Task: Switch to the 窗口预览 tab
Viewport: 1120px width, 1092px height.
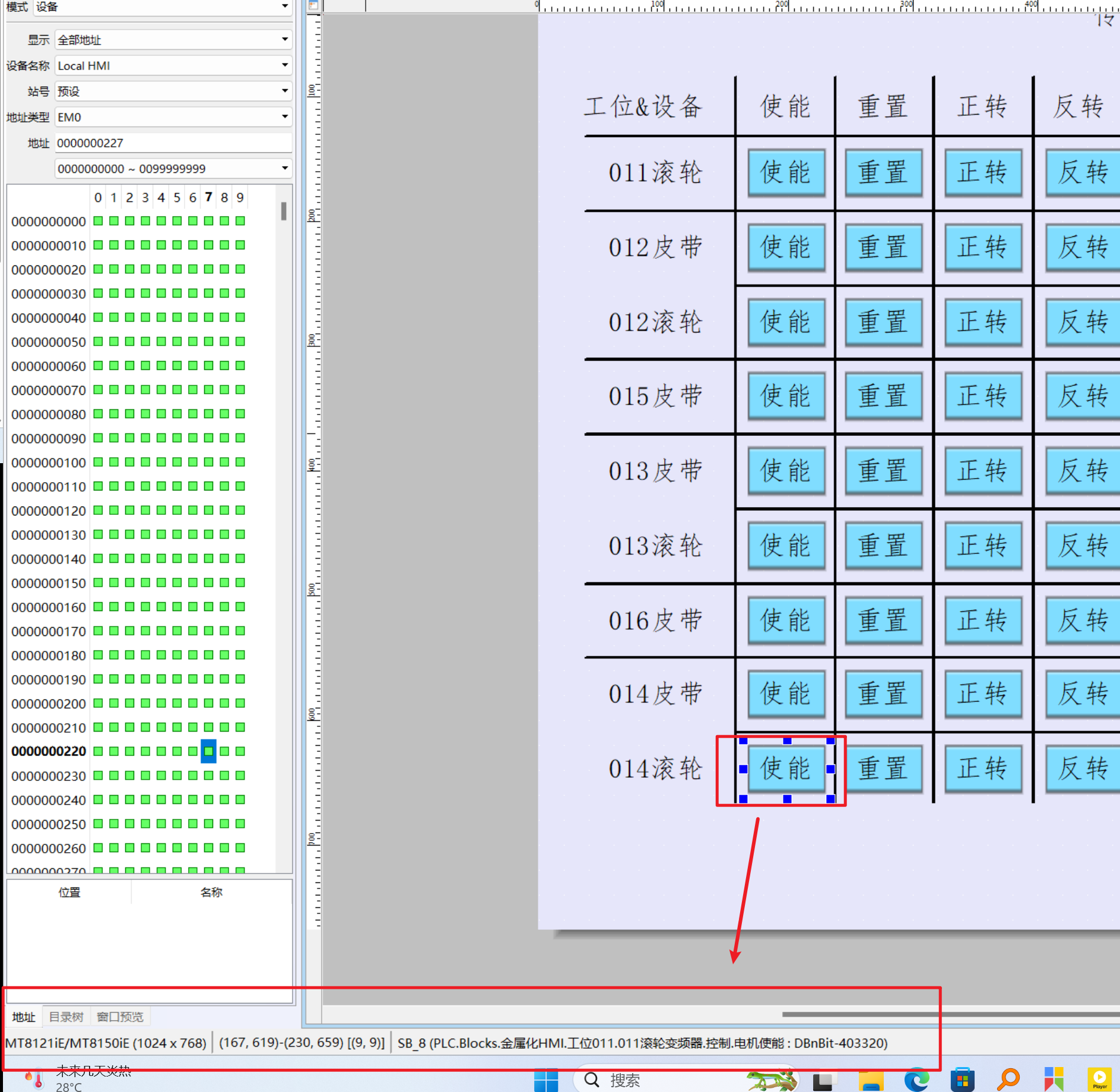Action: coord(120,1016)
